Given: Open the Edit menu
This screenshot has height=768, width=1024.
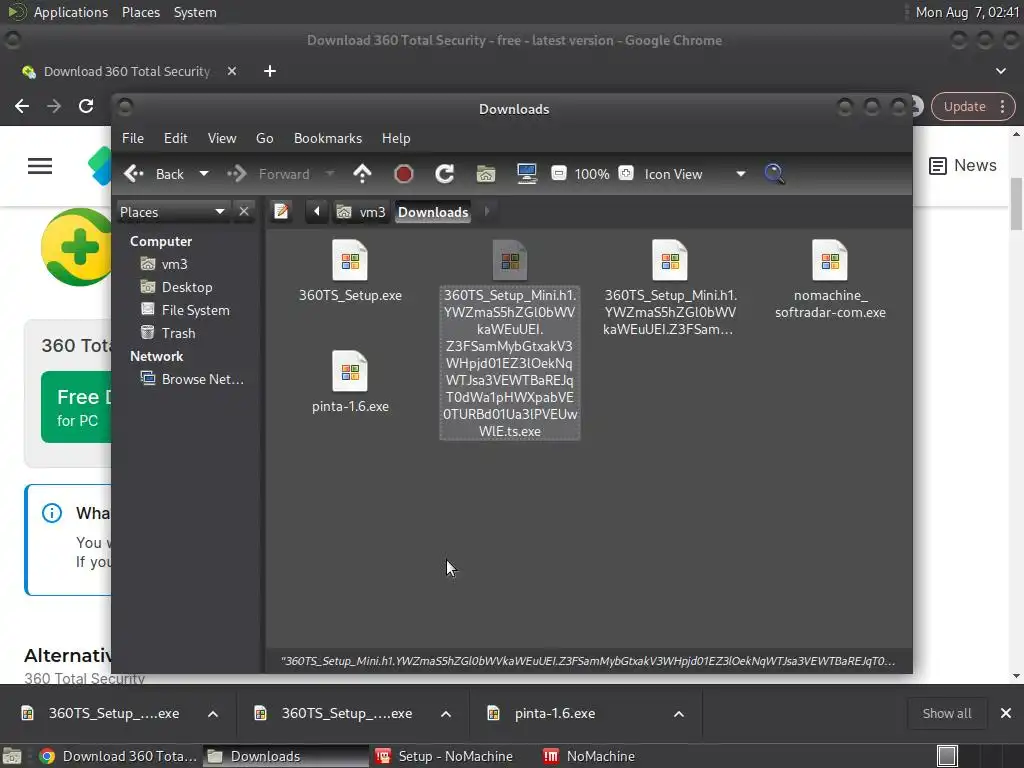Looking at the screenshot, I should 175,138.
